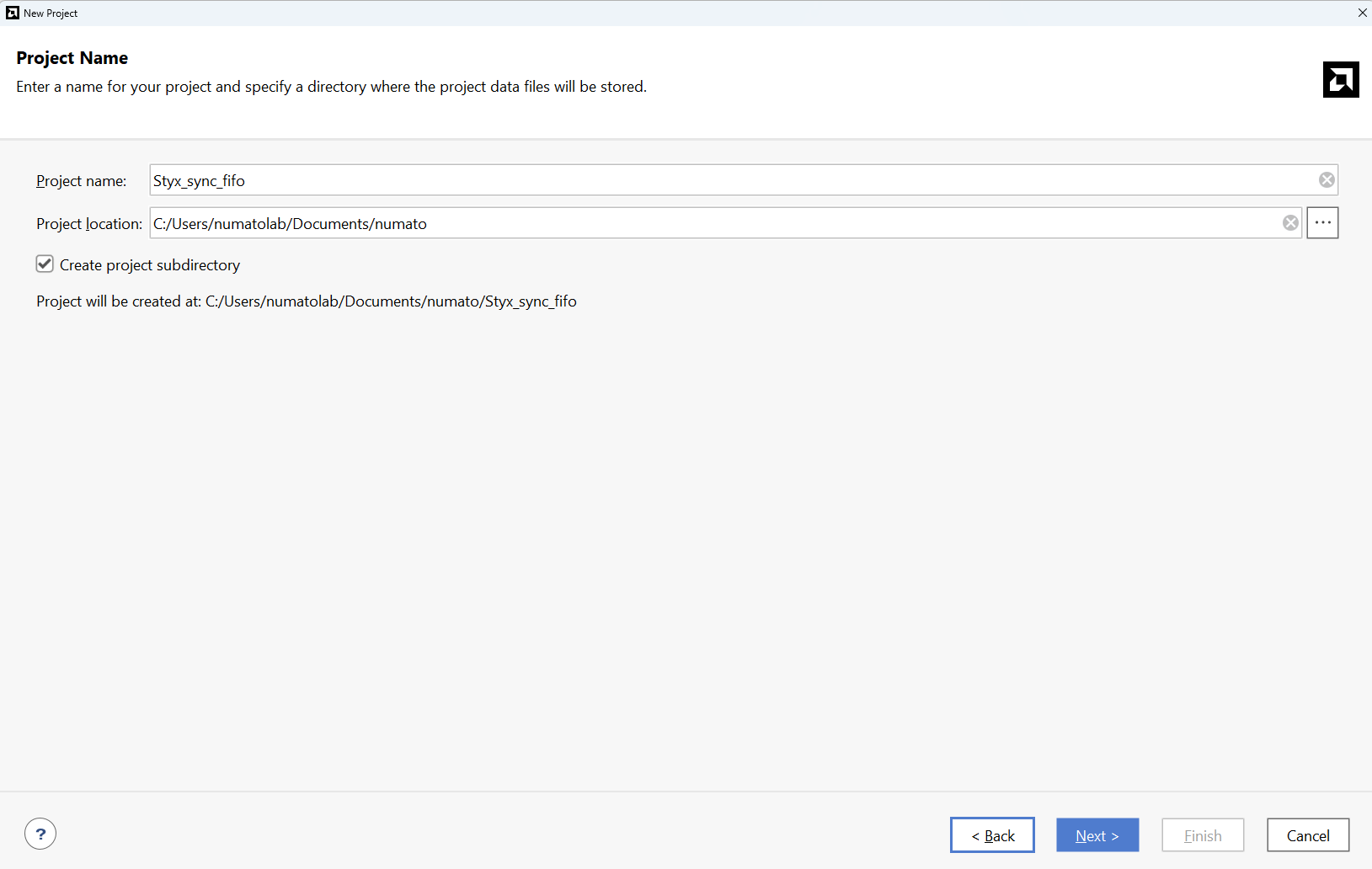
Task: Go back to the previous wizard page
Action: tap(992, 835)
